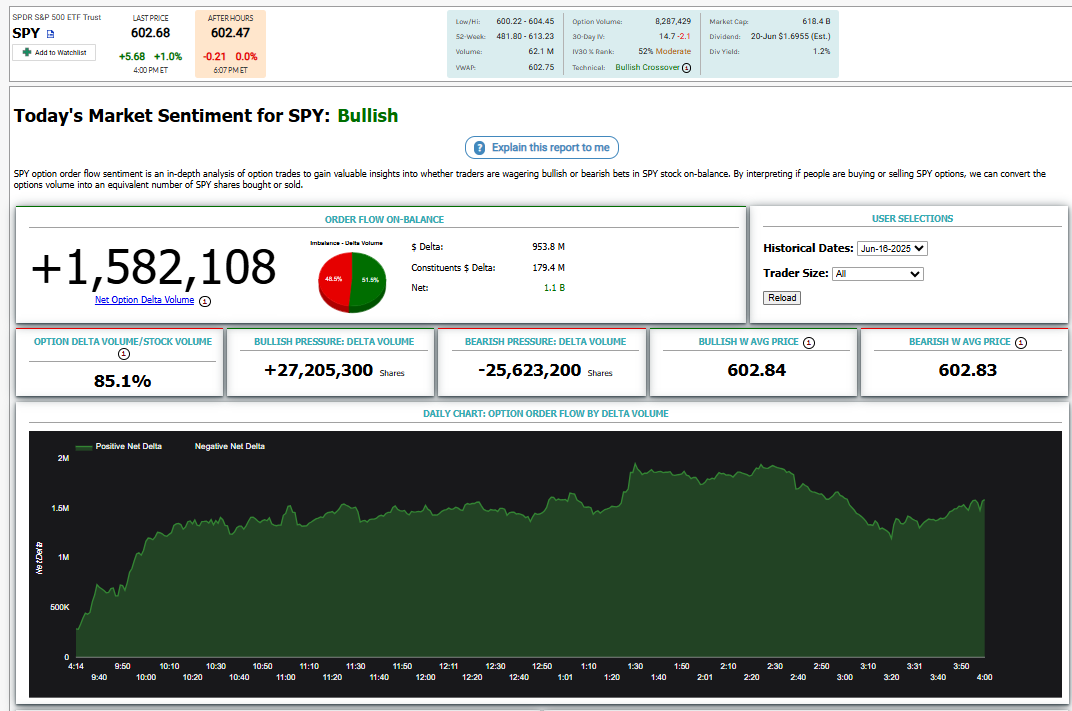
Task: Open the Trader Size dropdown
Action: pyautogui.click(x=878, y=273)
